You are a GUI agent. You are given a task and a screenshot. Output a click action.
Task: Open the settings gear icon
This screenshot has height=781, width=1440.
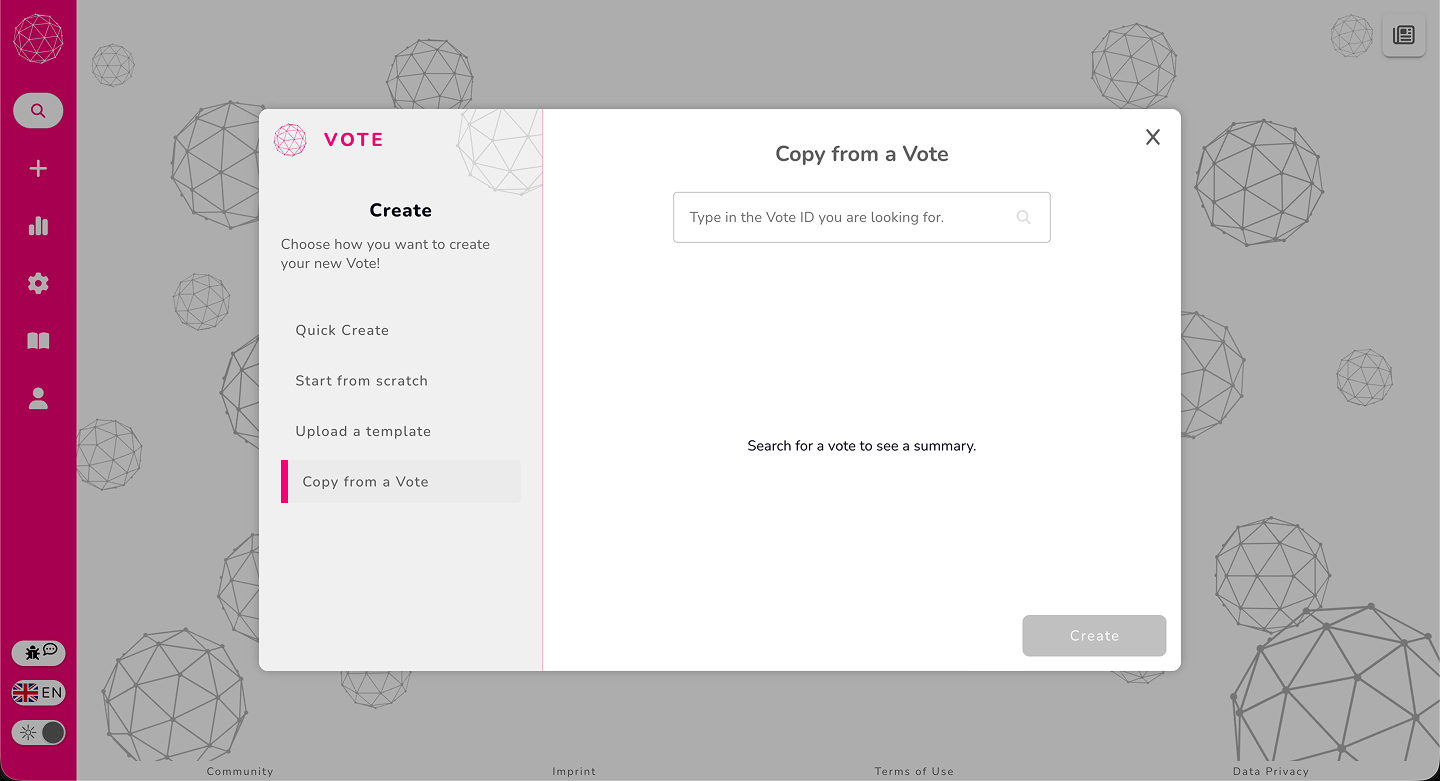pos(38,284)
